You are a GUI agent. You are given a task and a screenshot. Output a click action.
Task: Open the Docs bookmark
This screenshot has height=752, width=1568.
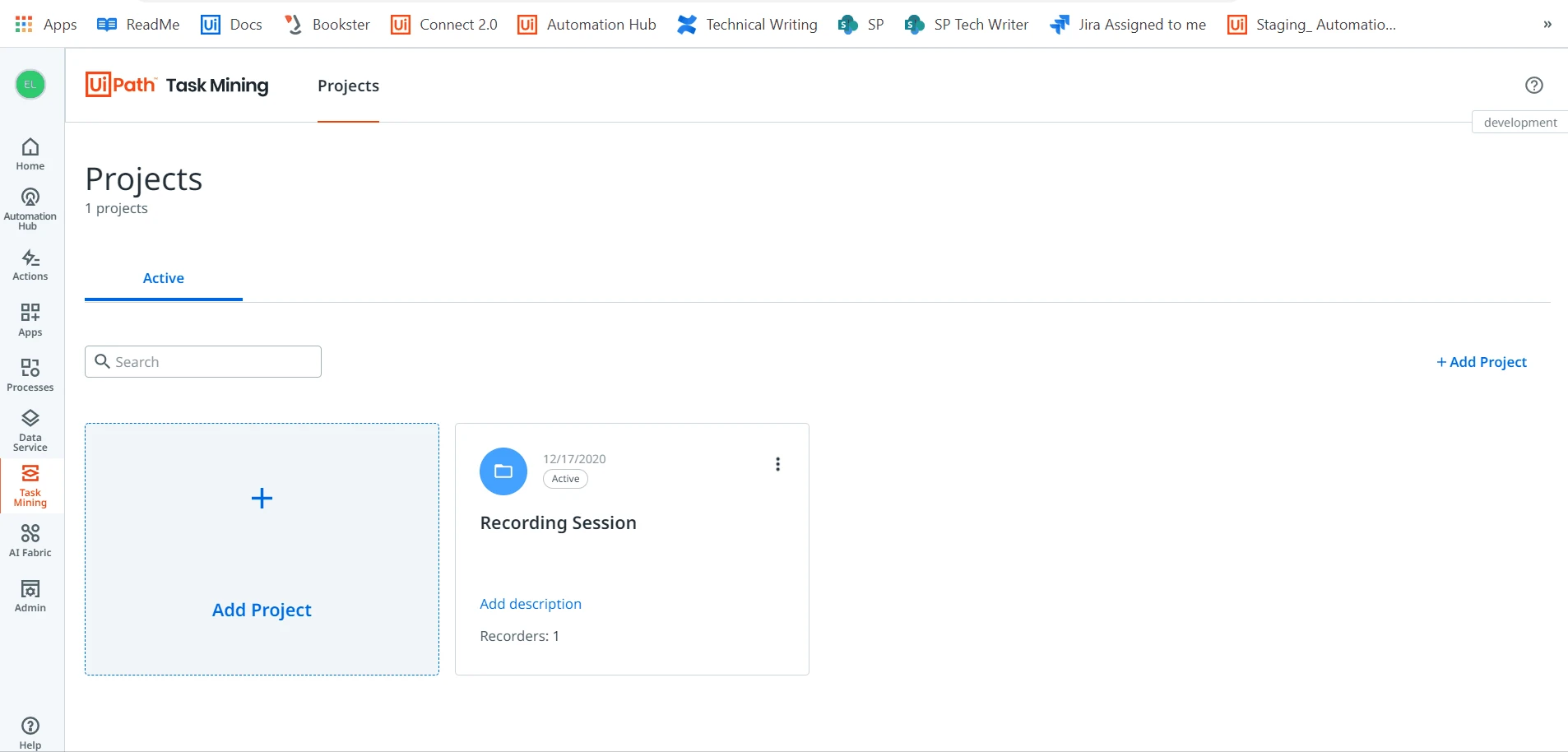[231, 24]
